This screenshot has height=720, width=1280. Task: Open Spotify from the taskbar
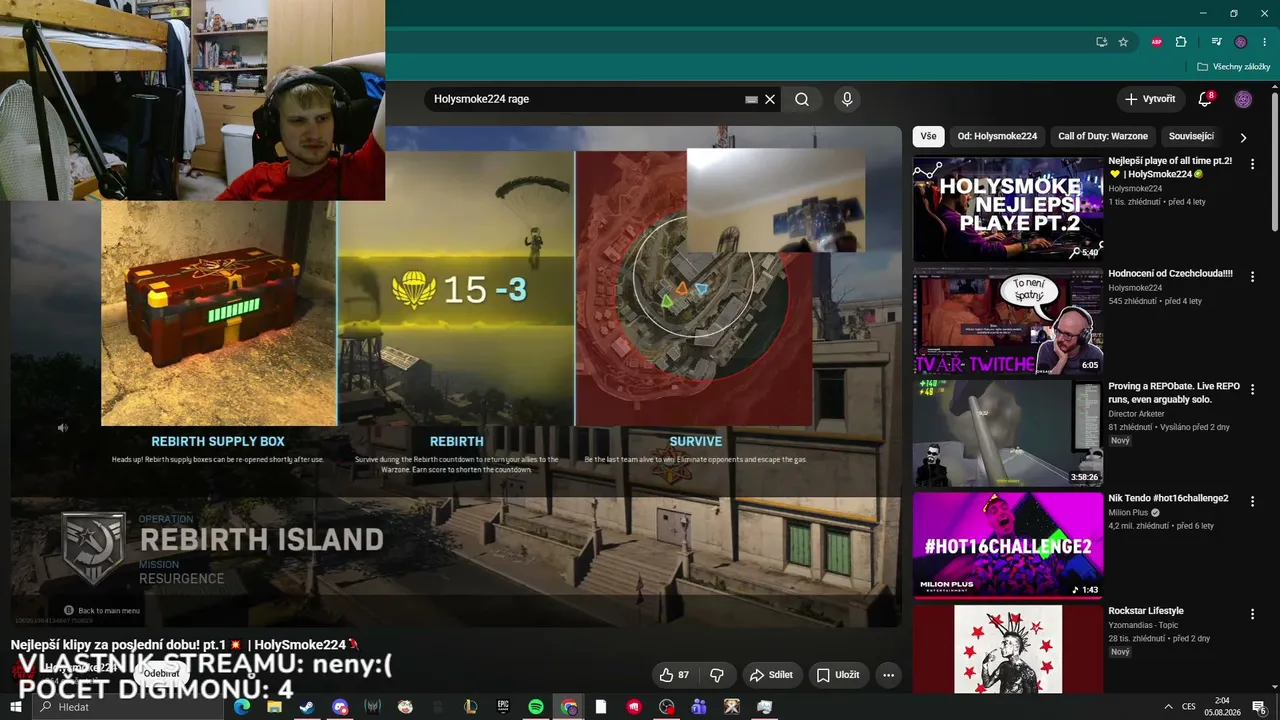pyautogui.click(x=536, y=707)
